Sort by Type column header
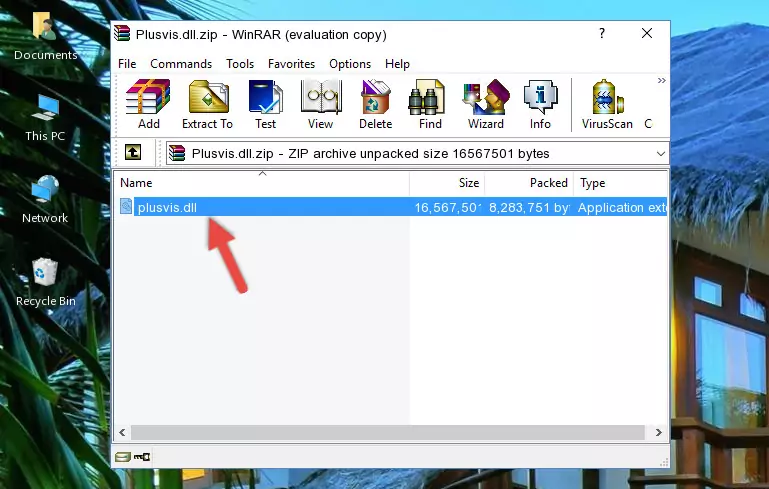769x489 pixels. pyautogui.click(x=620, y=183)
